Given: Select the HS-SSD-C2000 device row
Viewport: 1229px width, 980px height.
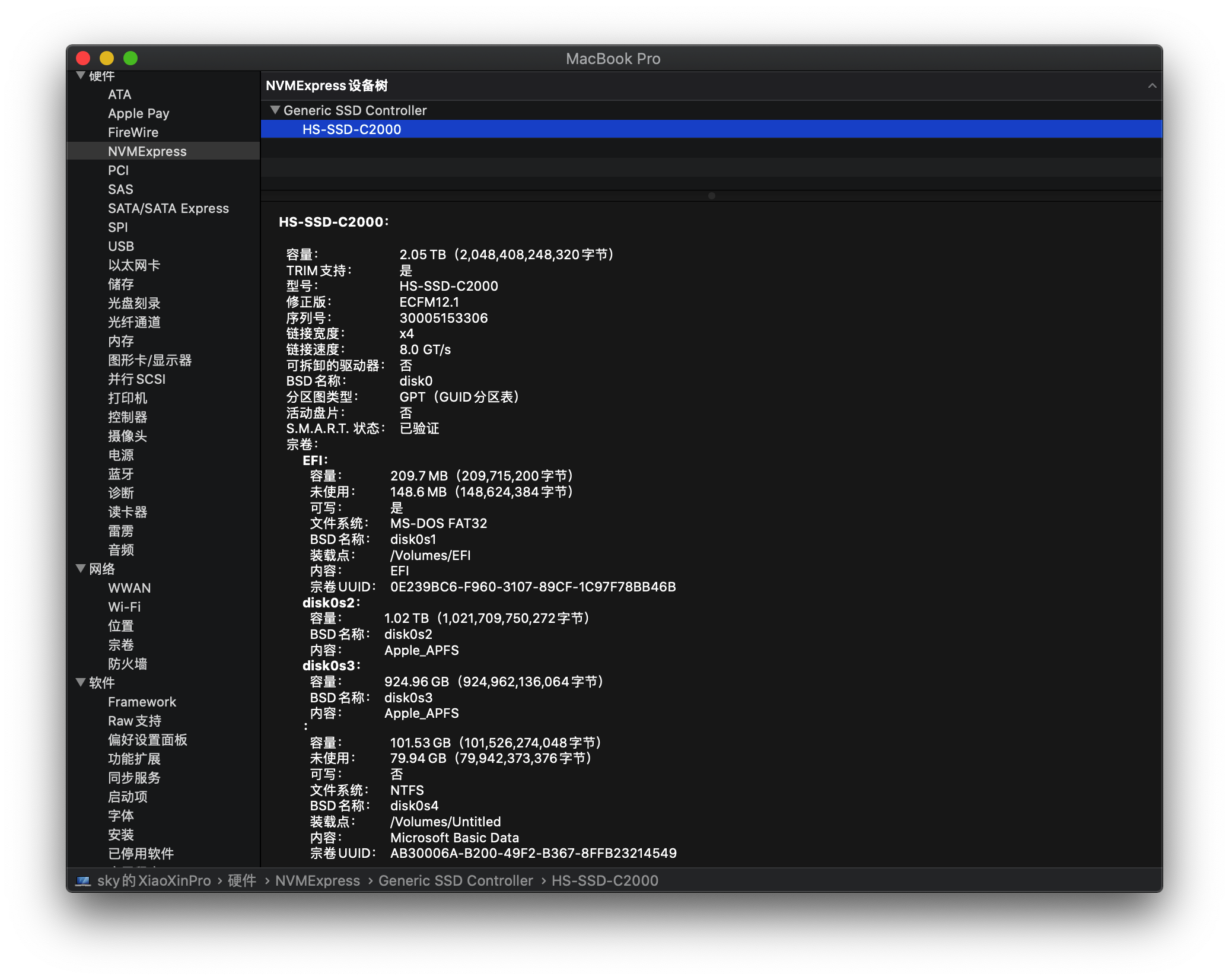Looking at the screenshot, I should pos(711,129).
